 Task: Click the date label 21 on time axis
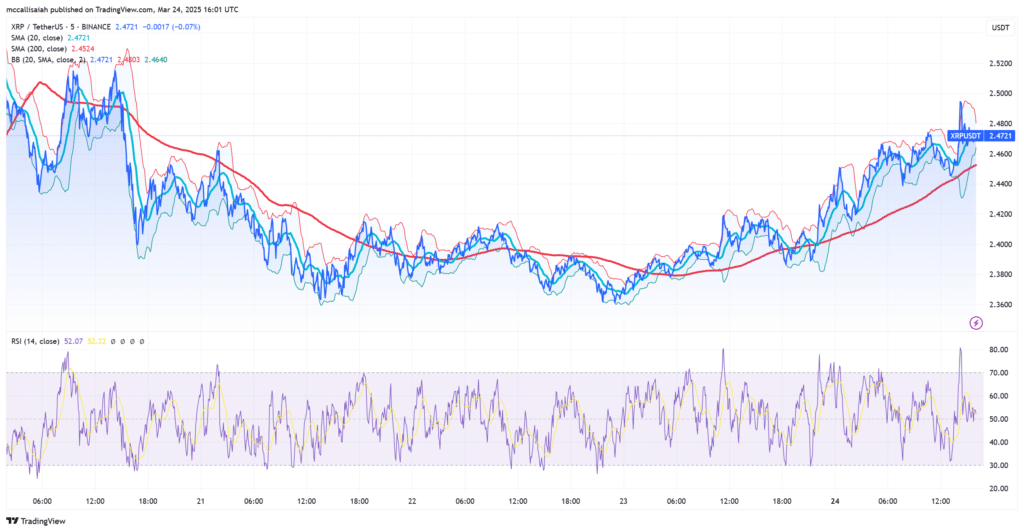[x=200, y=501]
